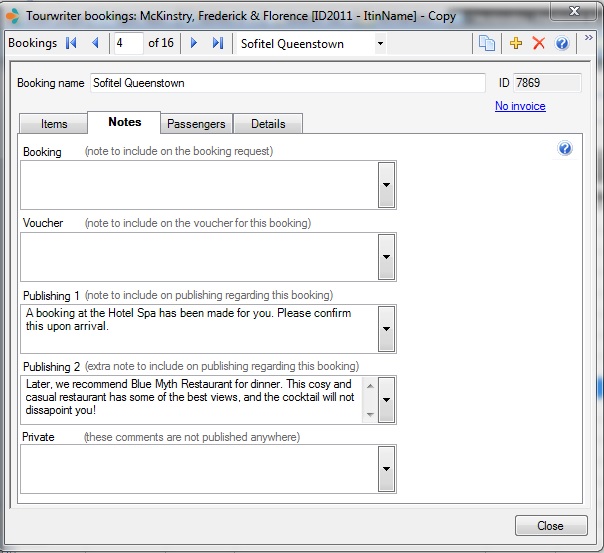Switch to the Items tab

[54, 124]
